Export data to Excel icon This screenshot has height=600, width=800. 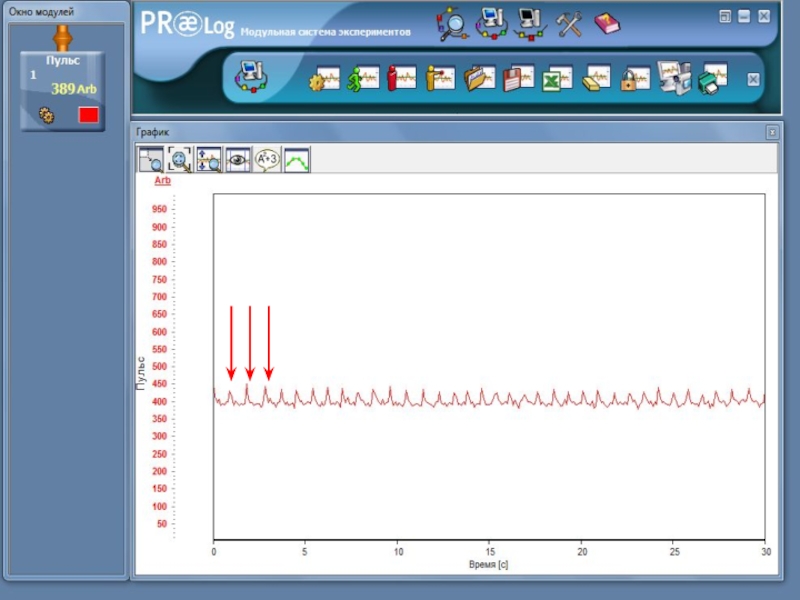coord(556,78)
